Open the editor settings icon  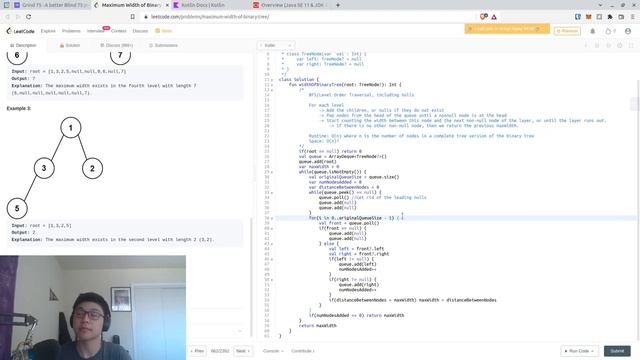click(x=620, y=45)
